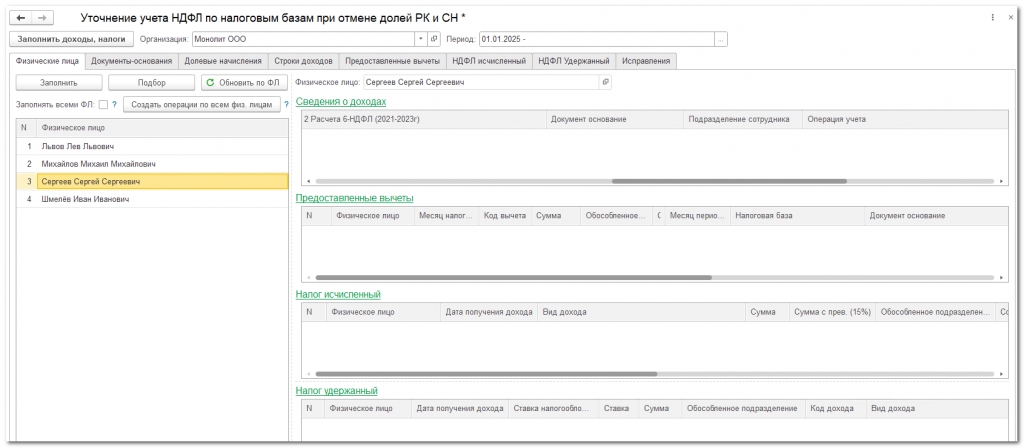Click the Предоставленные вычеты table horizontal scrollbar thumb

click(x=513, y=278)
